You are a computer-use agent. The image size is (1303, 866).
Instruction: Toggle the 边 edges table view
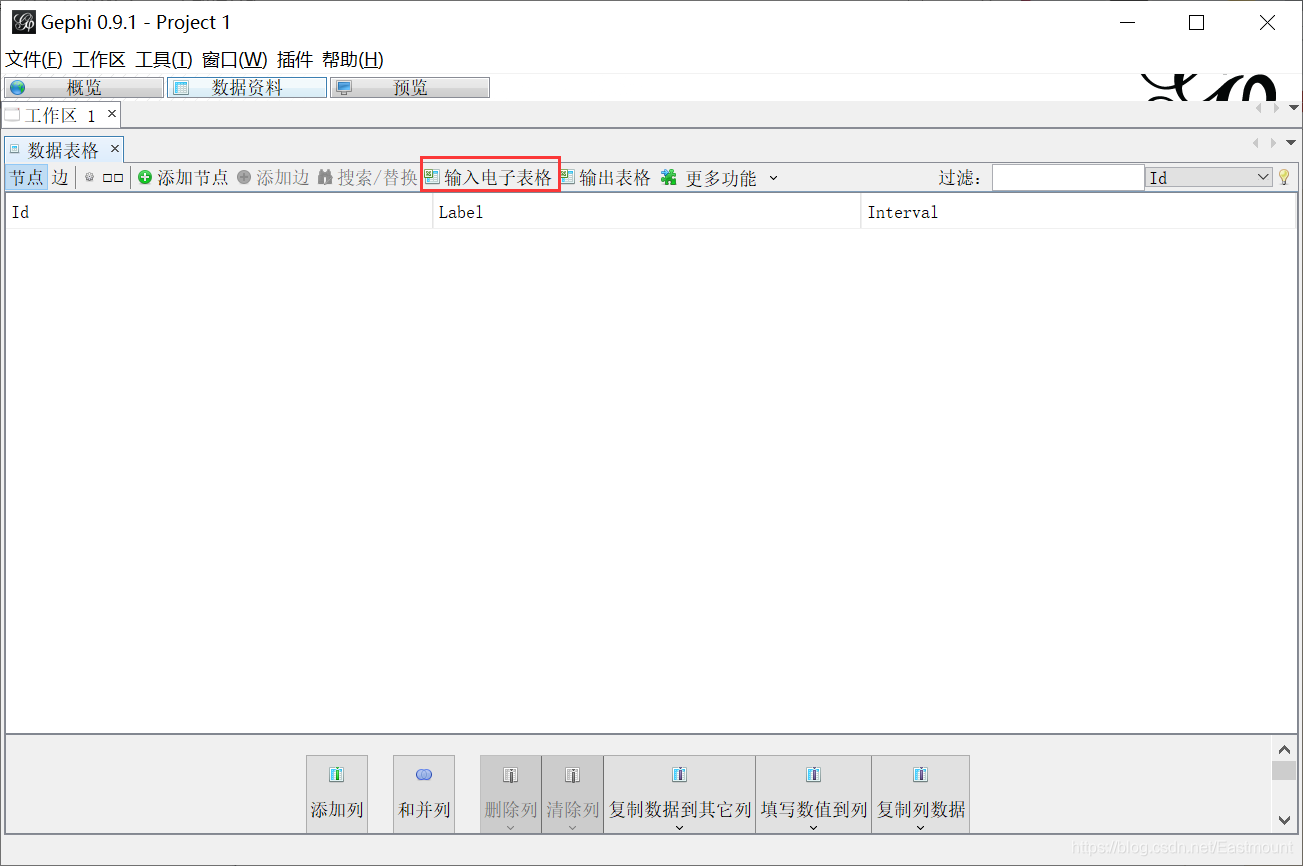[60, 178]
